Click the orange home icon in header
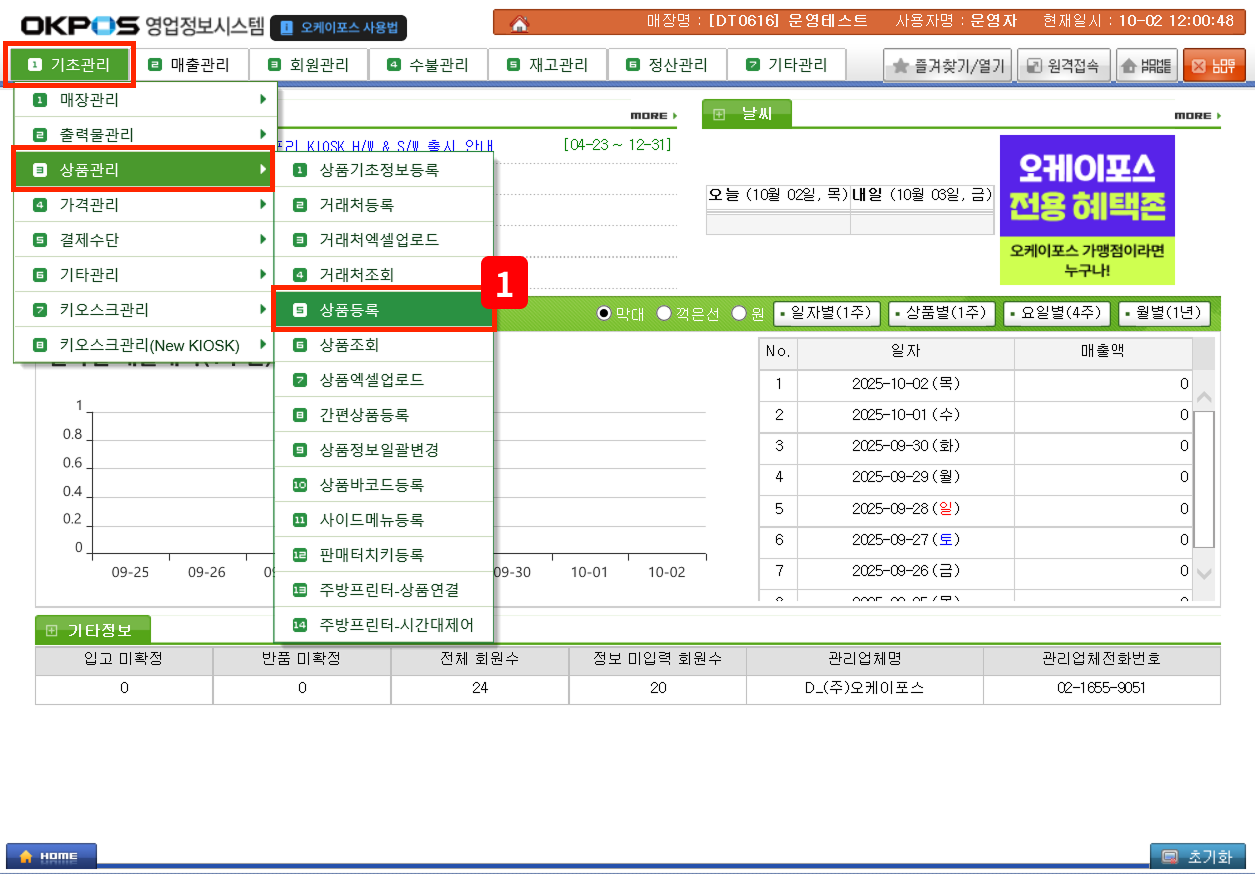Screen dimensions: 1255x874 click(x=520, y=22)
